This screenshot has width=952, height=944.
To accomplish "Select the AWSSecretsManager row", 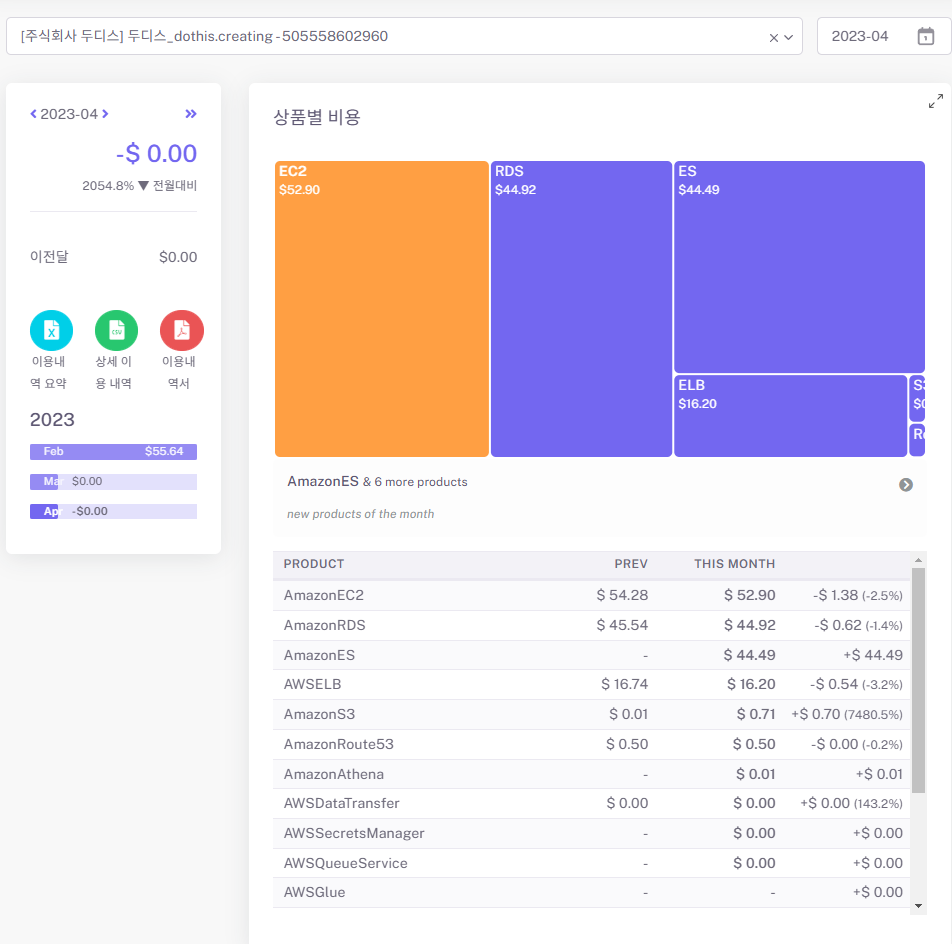I will click(x=591, y=834).
